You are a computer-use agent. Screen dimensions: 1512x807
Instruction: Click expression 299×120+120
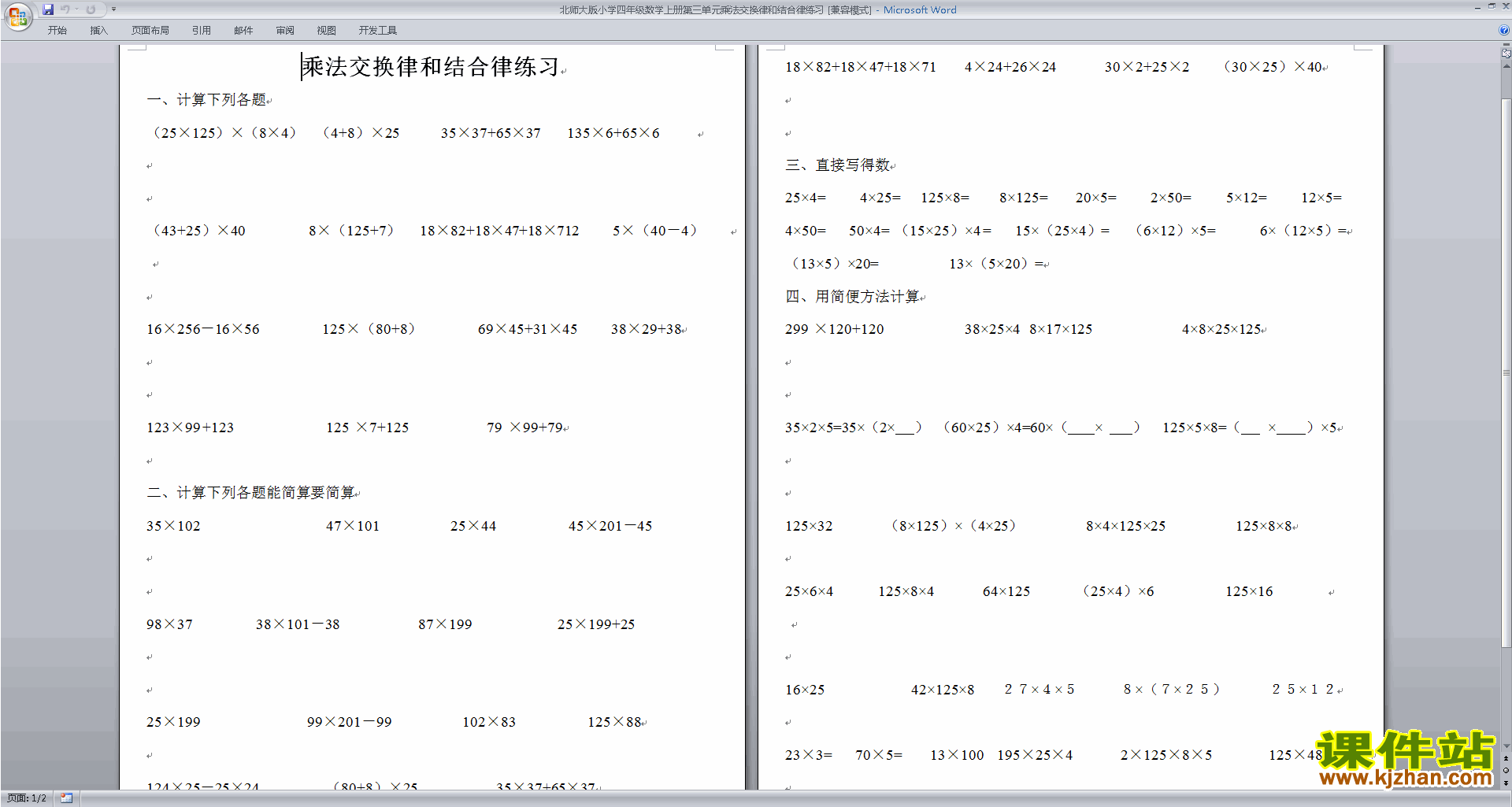click(835, 329)
